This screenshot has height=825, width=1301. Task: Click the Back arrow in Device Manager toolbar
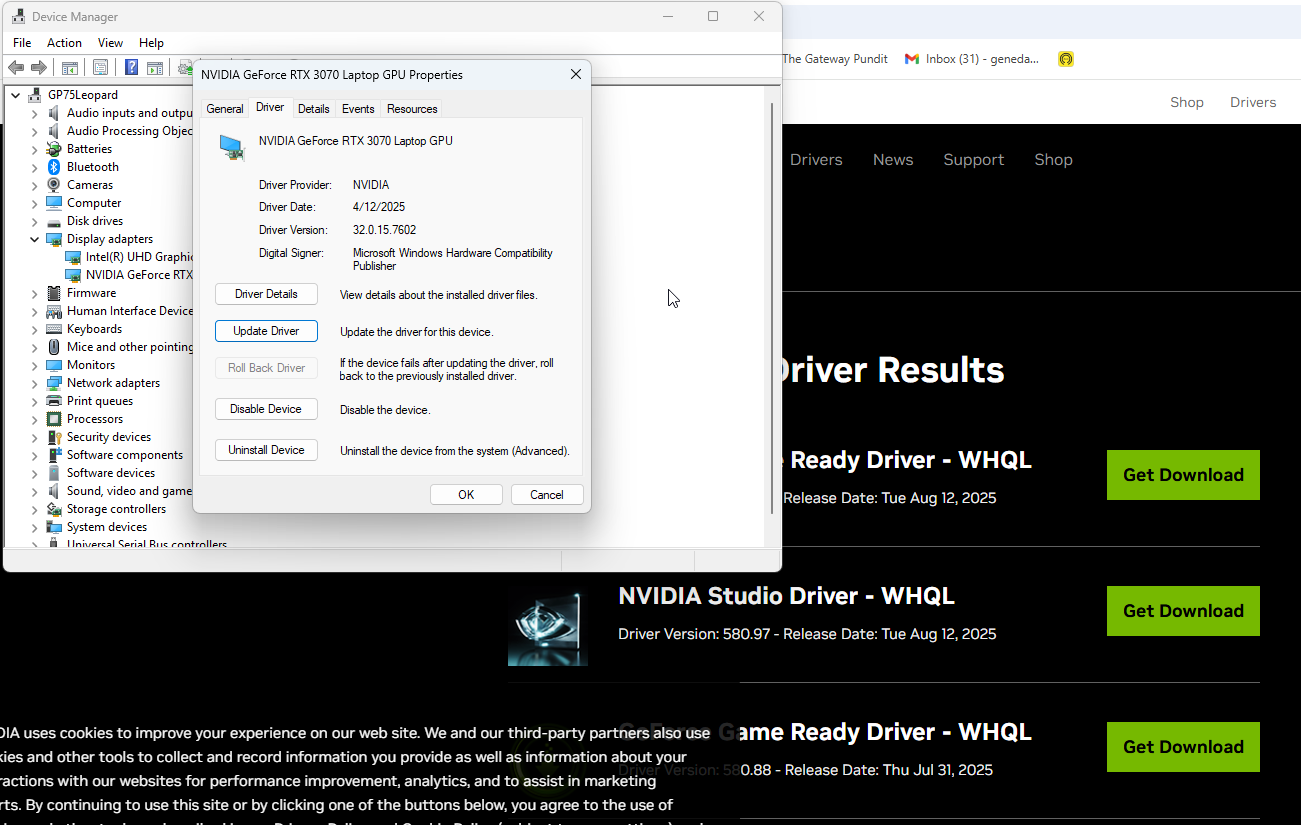[16, 68]
